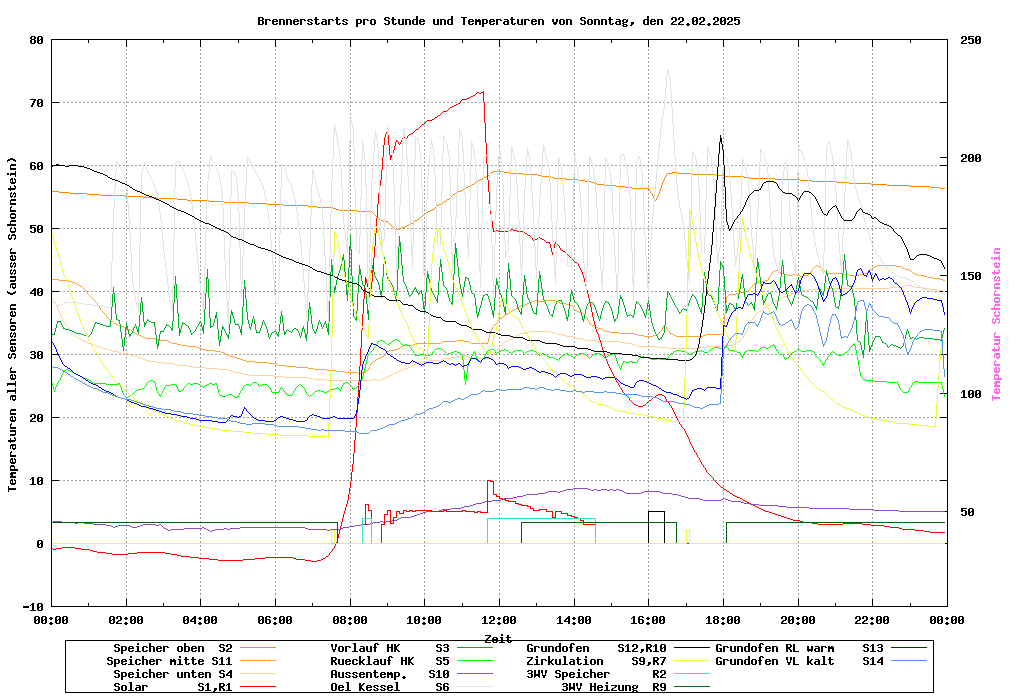
Task: Select Zirkulation S9,R7 in the legend
Action: click(x=596, y=661)
